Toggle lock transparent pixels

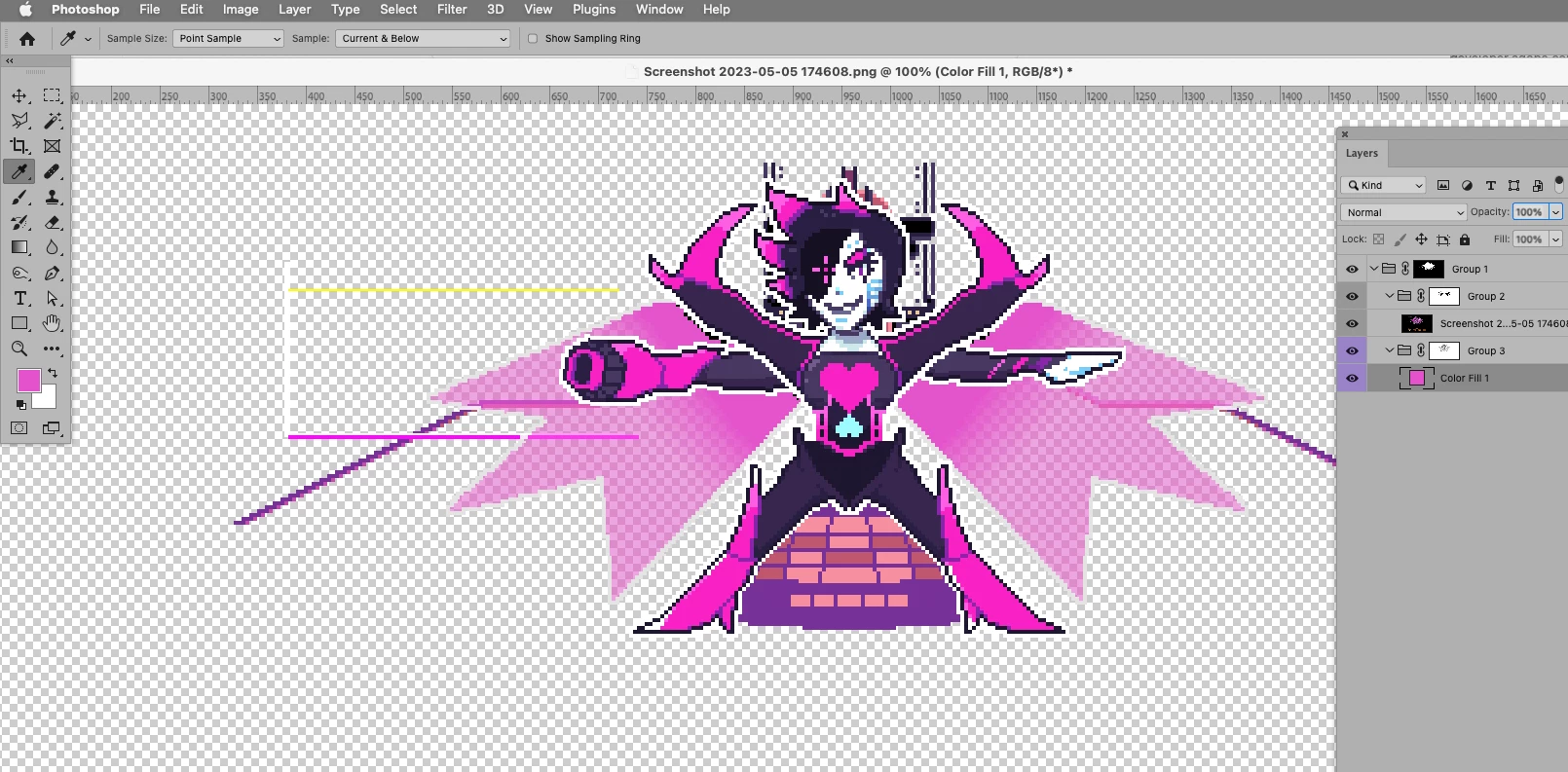pyautogui.click(x=1378, y=239)
